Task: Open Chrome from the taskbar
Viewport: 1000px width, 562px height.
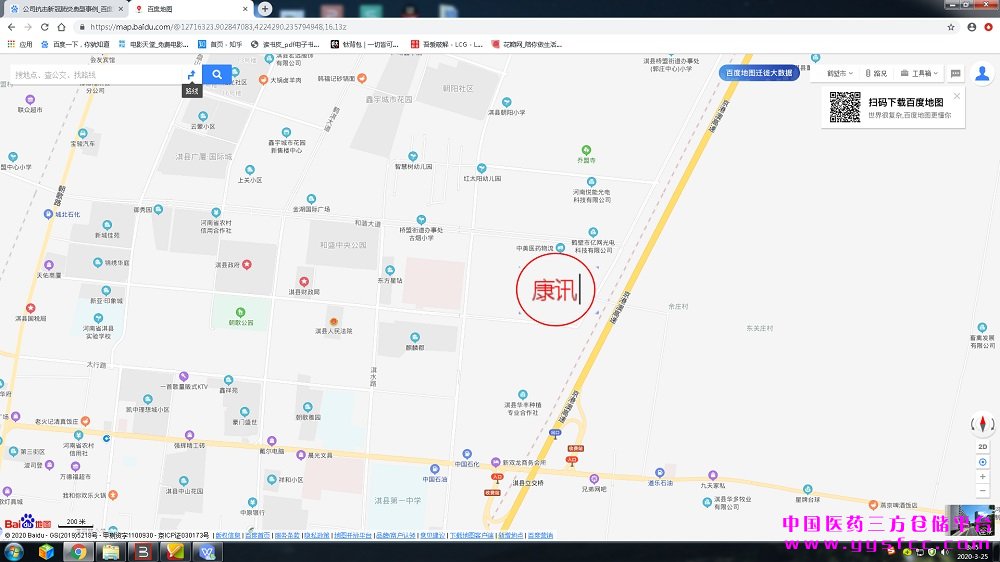Action: coord(78,552)
